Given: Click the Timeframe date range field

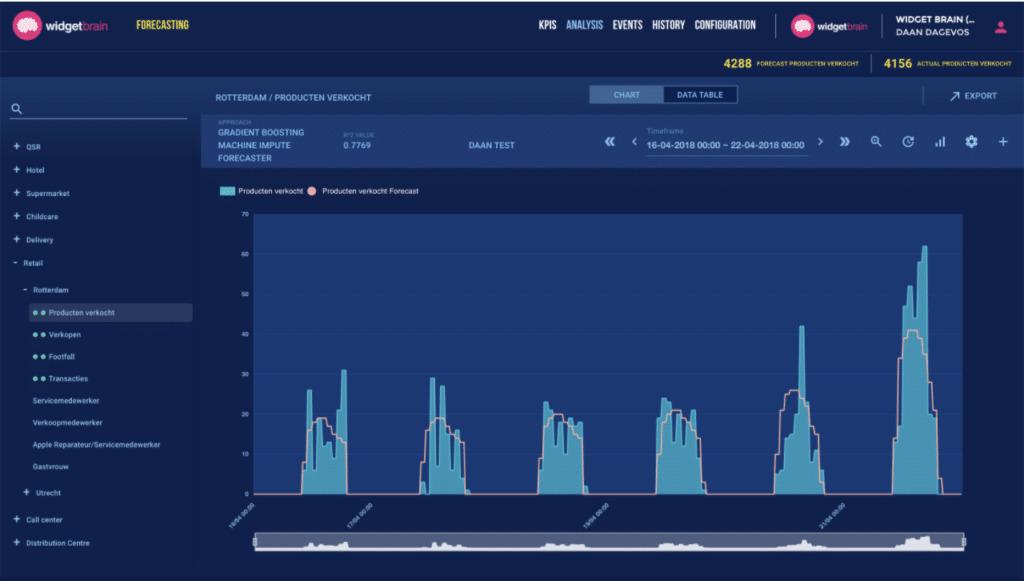Looking at the screenshot, I should (726, 145).
